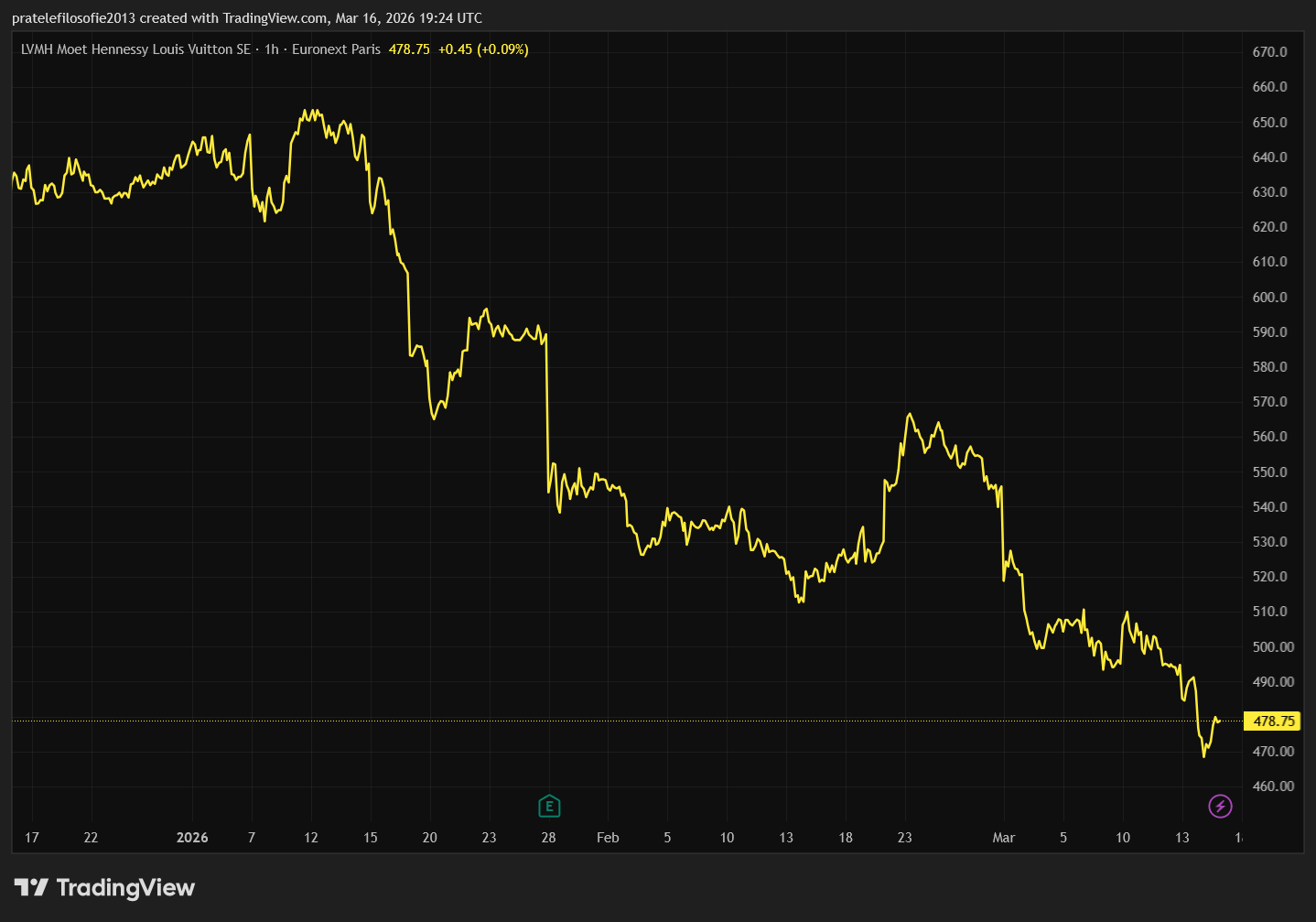This screenshot has width=1316, height=922.
Task: Click the green earnings E marker
Action: point(549,806)
